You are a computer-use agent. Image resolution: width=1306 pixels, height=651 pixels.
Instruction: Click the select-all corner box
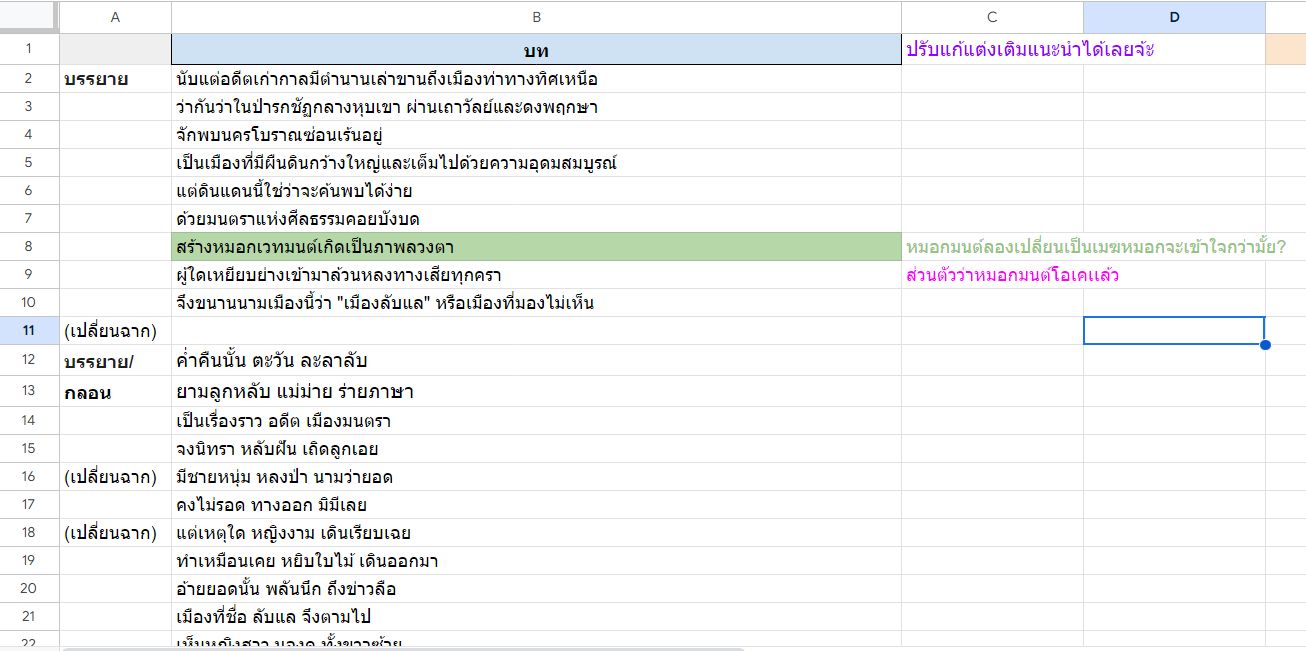(29, 17)
